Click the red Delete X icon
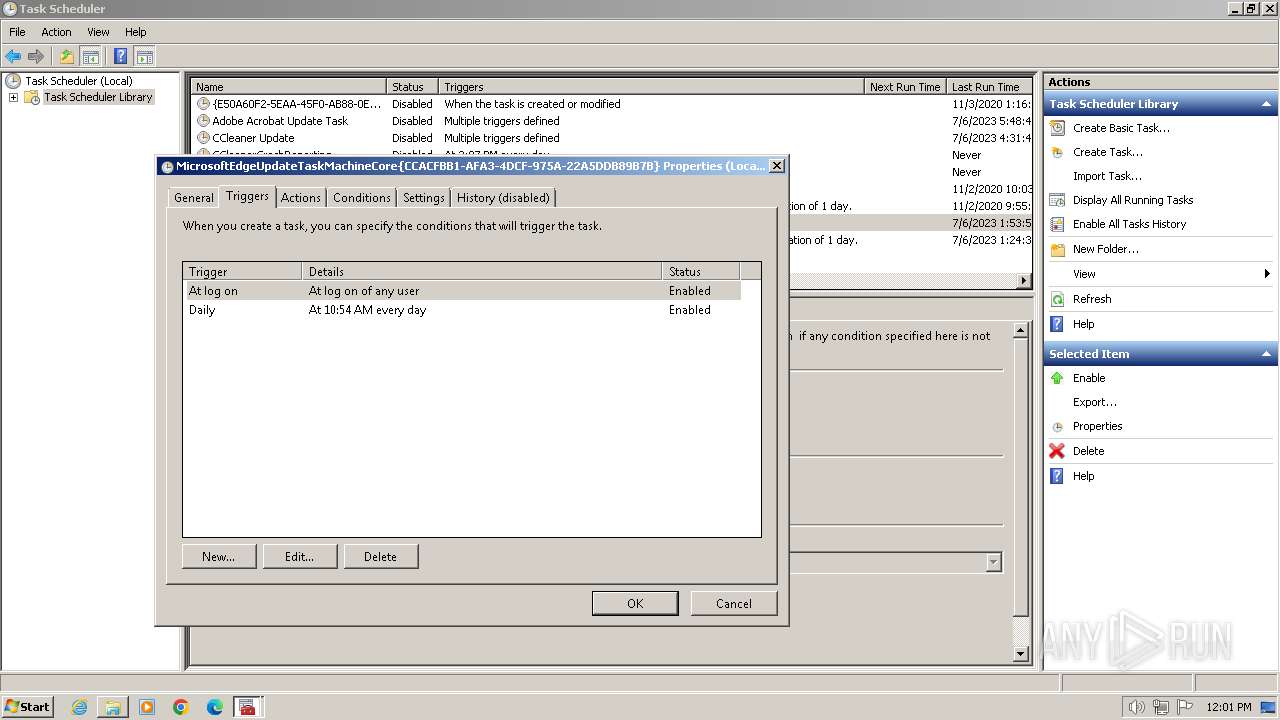 point(1057,451)
